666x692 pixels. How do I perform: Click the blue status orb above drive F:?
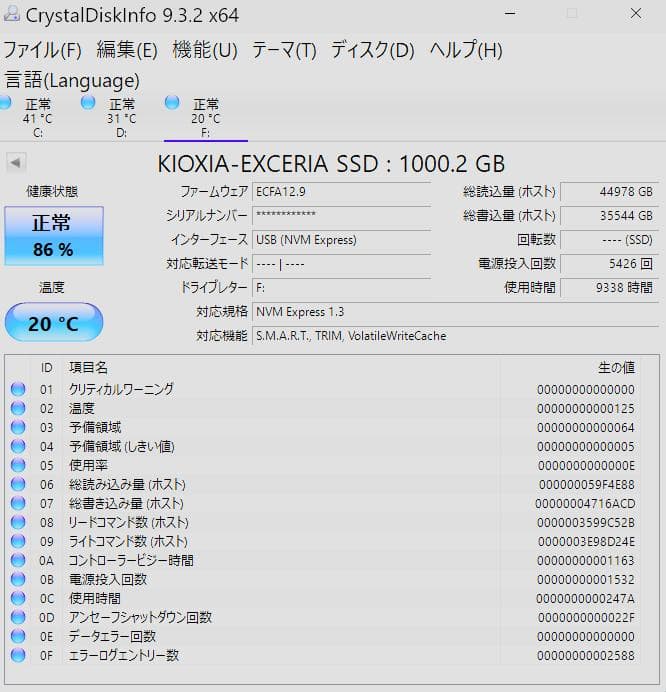(x=172, y=103)
